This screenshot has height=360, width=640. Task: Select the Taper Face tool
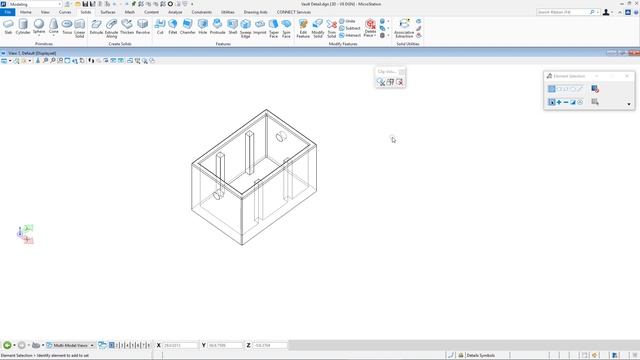pyautogui.click(x=274, y=29)
